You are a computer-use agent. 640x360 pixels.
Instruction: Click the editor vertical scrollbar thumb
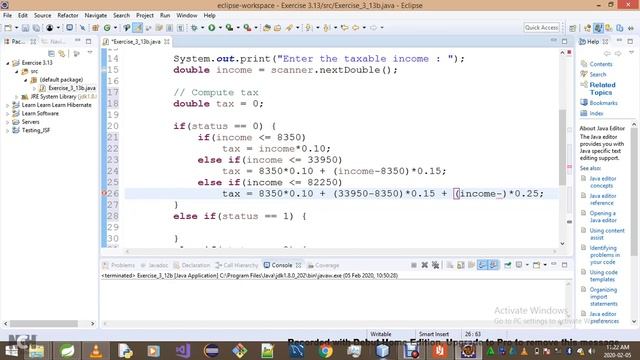562,147
